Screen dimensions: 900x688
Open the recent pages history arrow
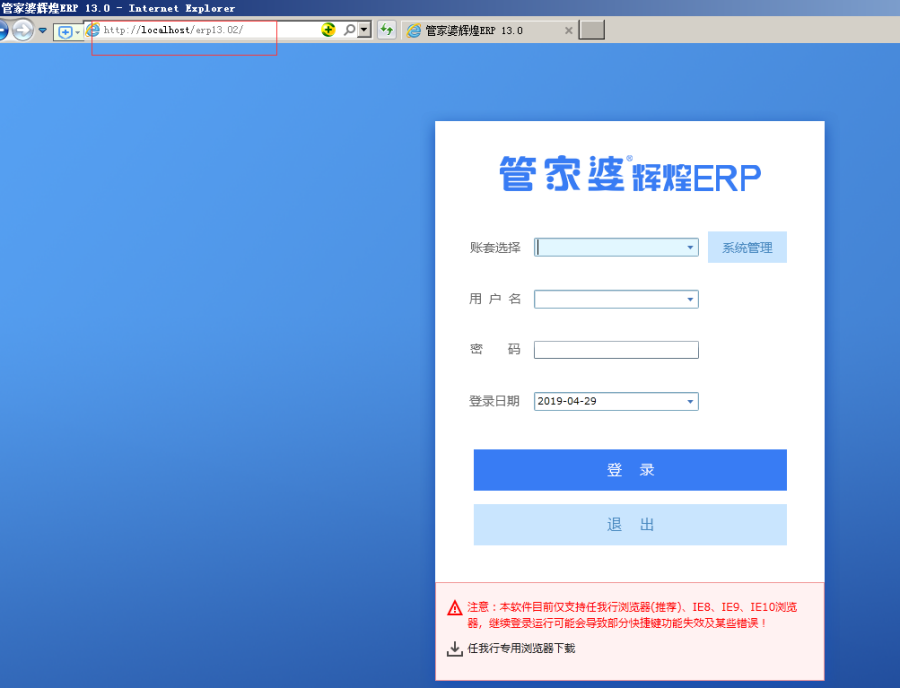(x=43, y=30)
